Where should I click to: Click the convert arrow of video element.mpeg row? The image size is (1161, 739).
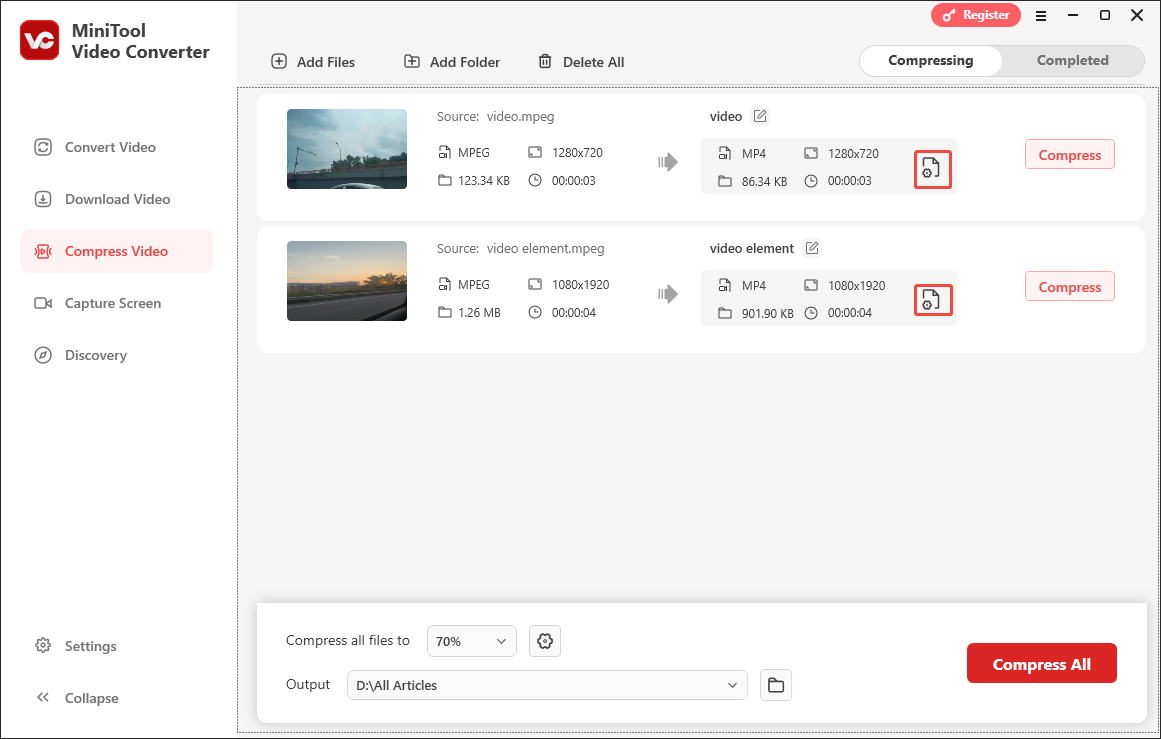[668, 294]
